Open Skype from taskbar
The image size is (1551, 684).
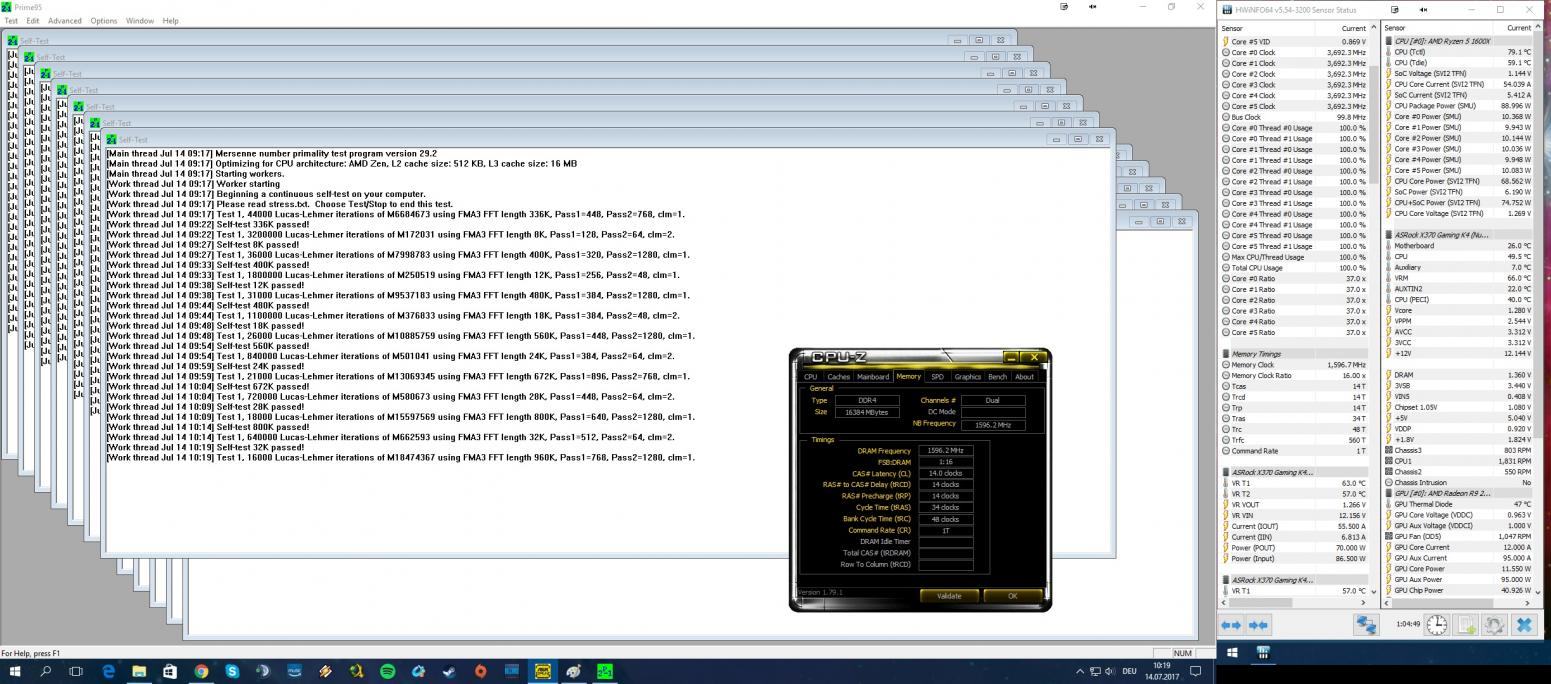(x=232, y=671)
